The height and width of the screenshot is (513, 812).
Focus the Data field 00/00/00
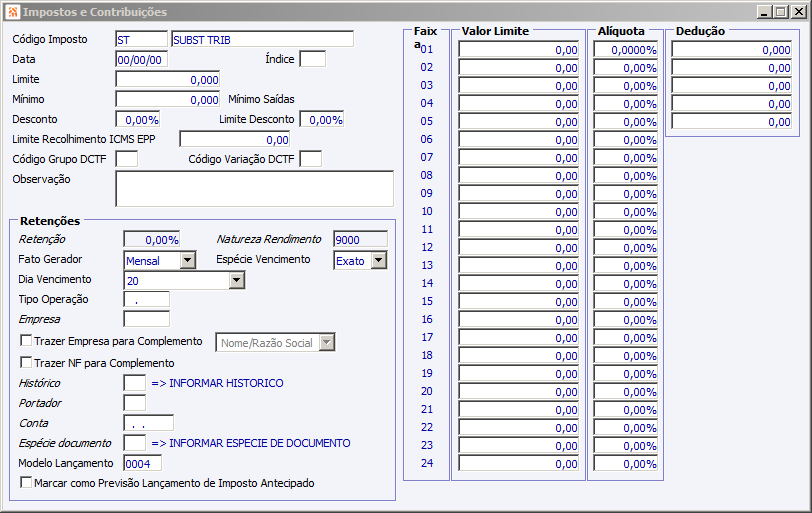pyautogui.click(x=141, y=60)
